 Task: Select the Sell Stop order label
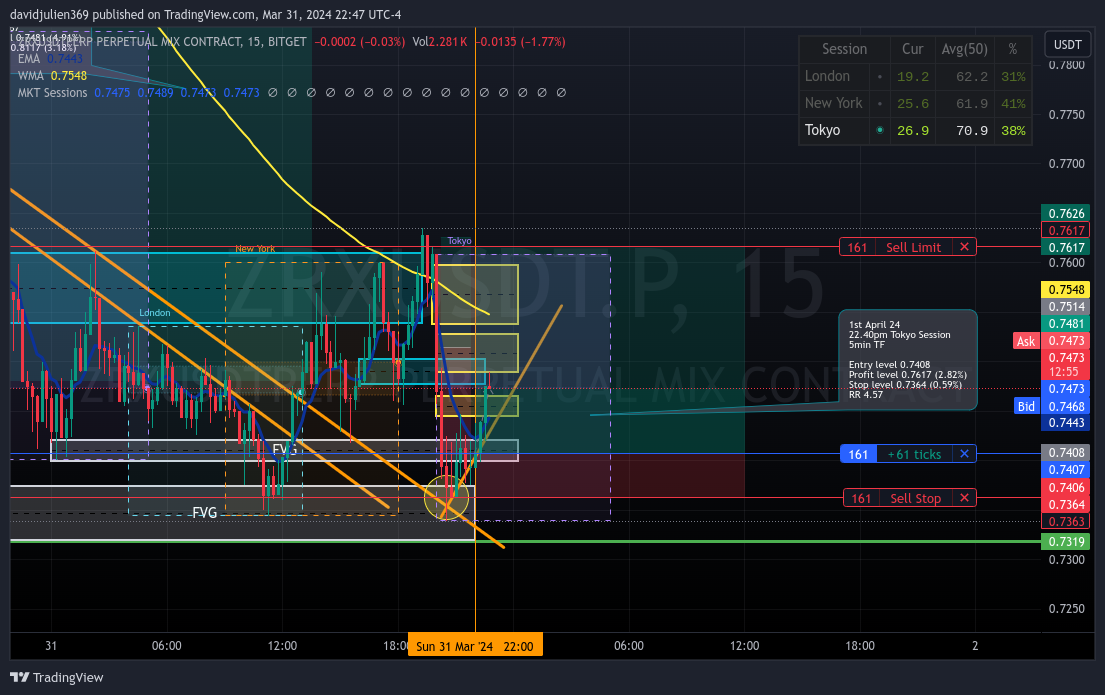tap(915, 498)
